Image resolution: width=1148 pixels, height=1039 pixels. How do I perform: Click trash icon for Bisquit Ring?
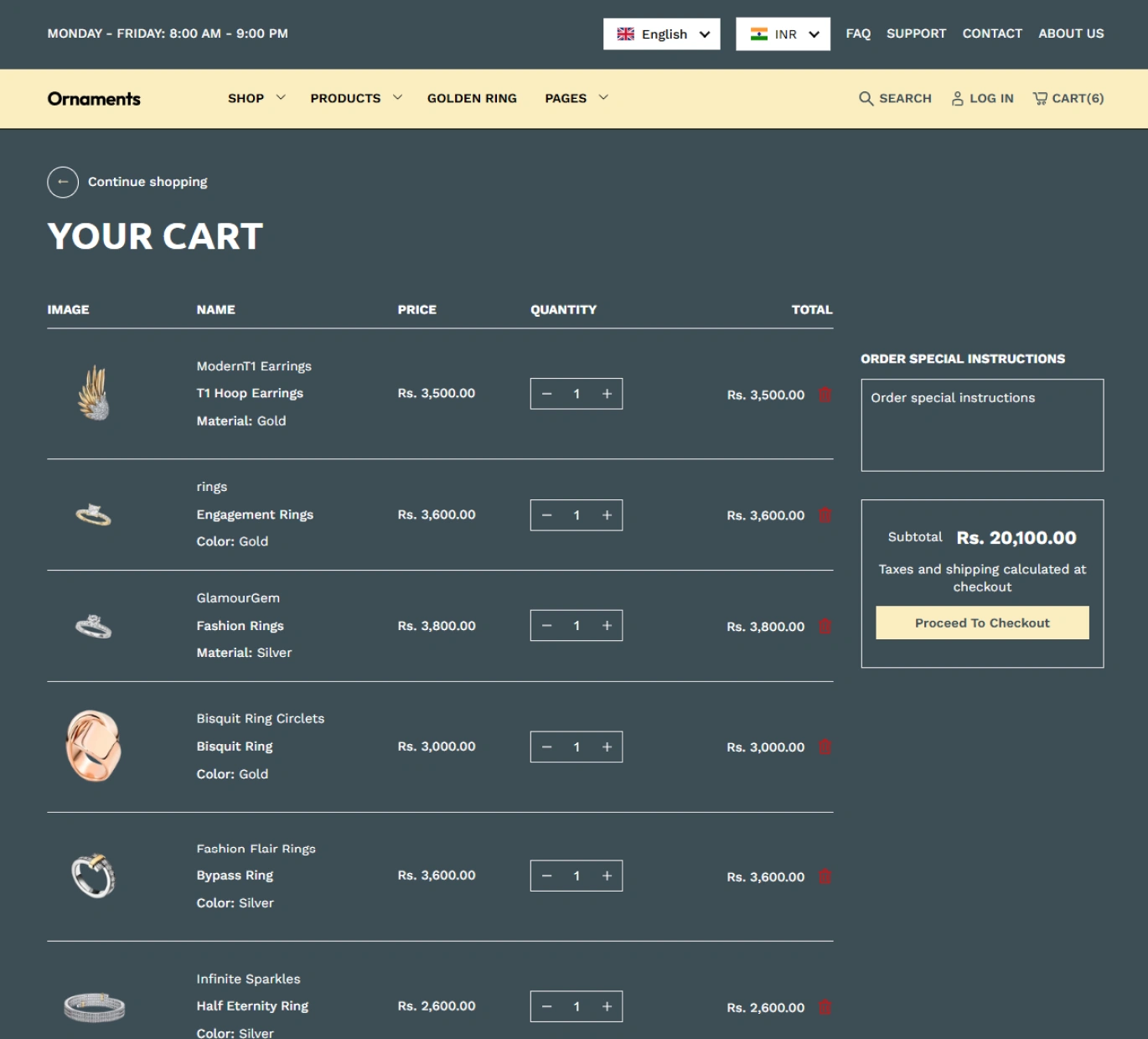coord(825,747)
